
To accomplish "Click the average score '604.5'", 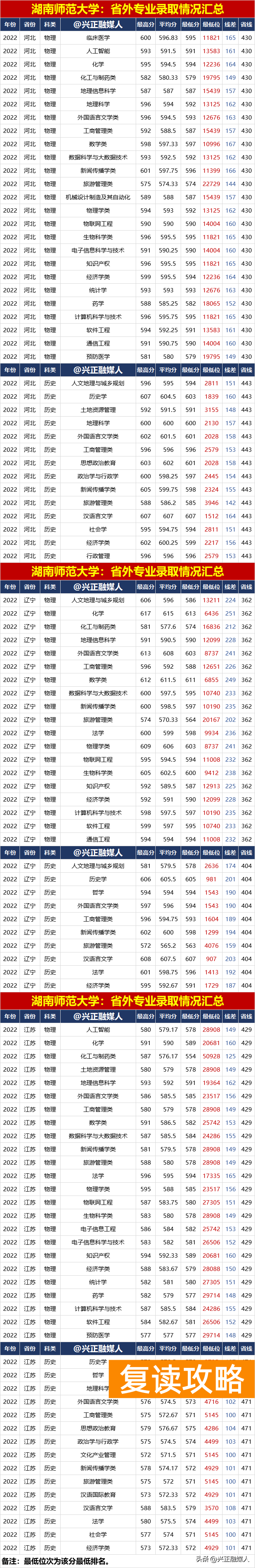I will pyautogui.click(x=169, y=396).
